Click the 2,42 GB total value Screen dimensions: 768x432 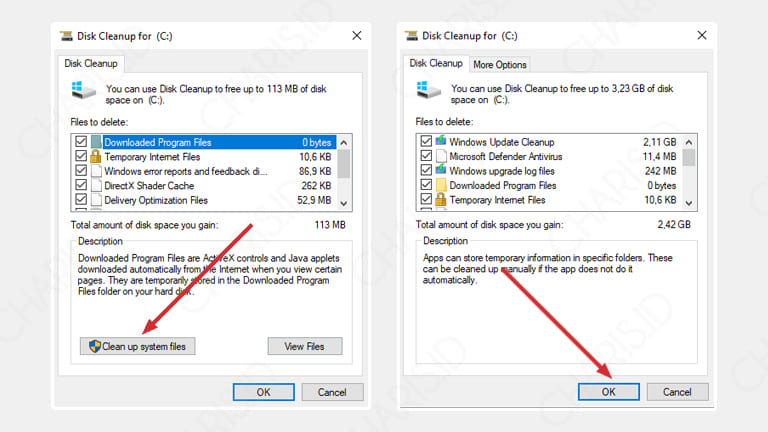coord(674,224)
